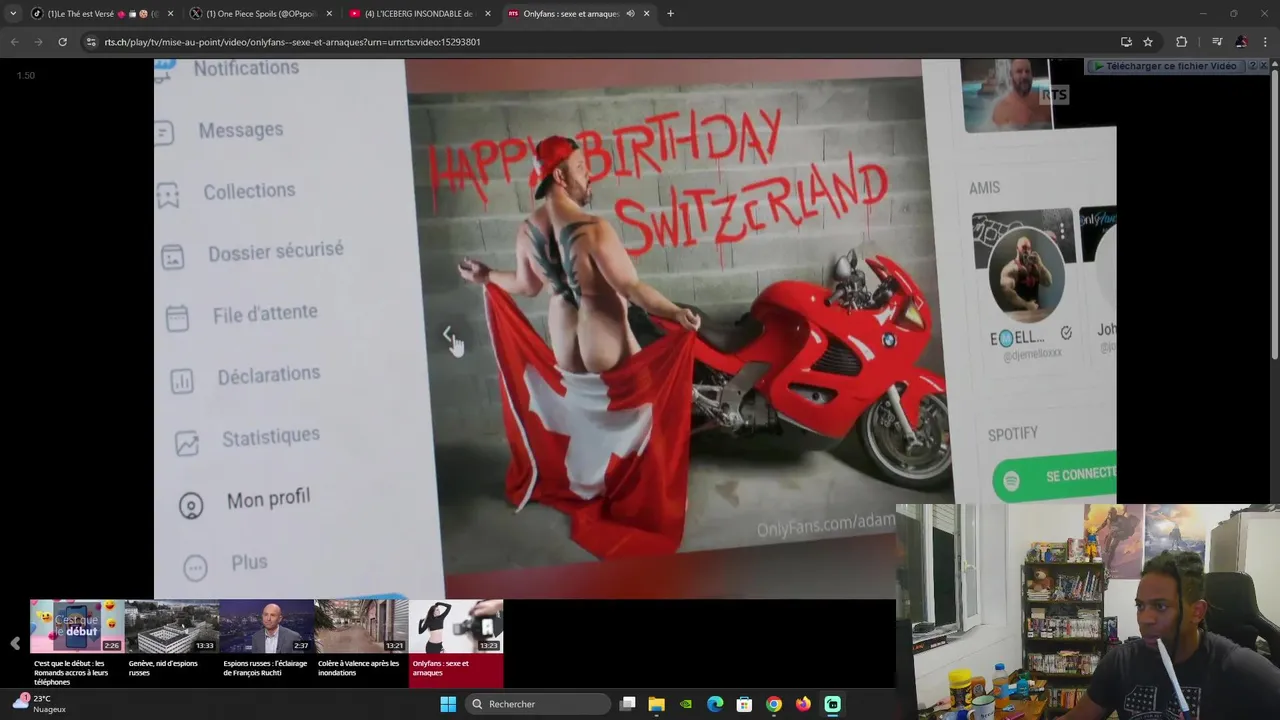1280x720 pixels.
Task: Launch Microsoft Edge from the taskbar
Action: [x=715, y=704]
